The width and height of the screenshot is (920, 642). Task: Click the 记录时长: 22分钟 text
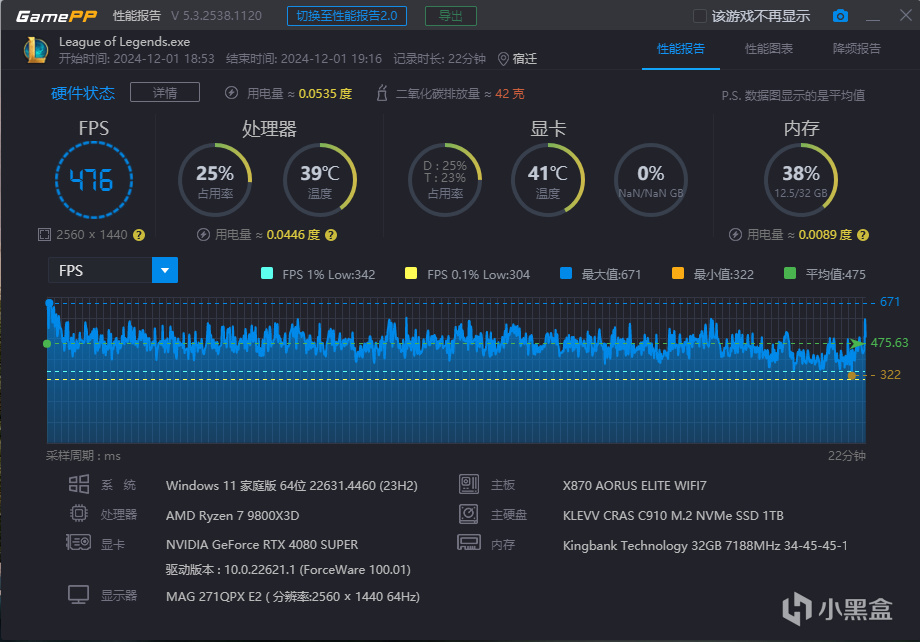tap(439, 59)
